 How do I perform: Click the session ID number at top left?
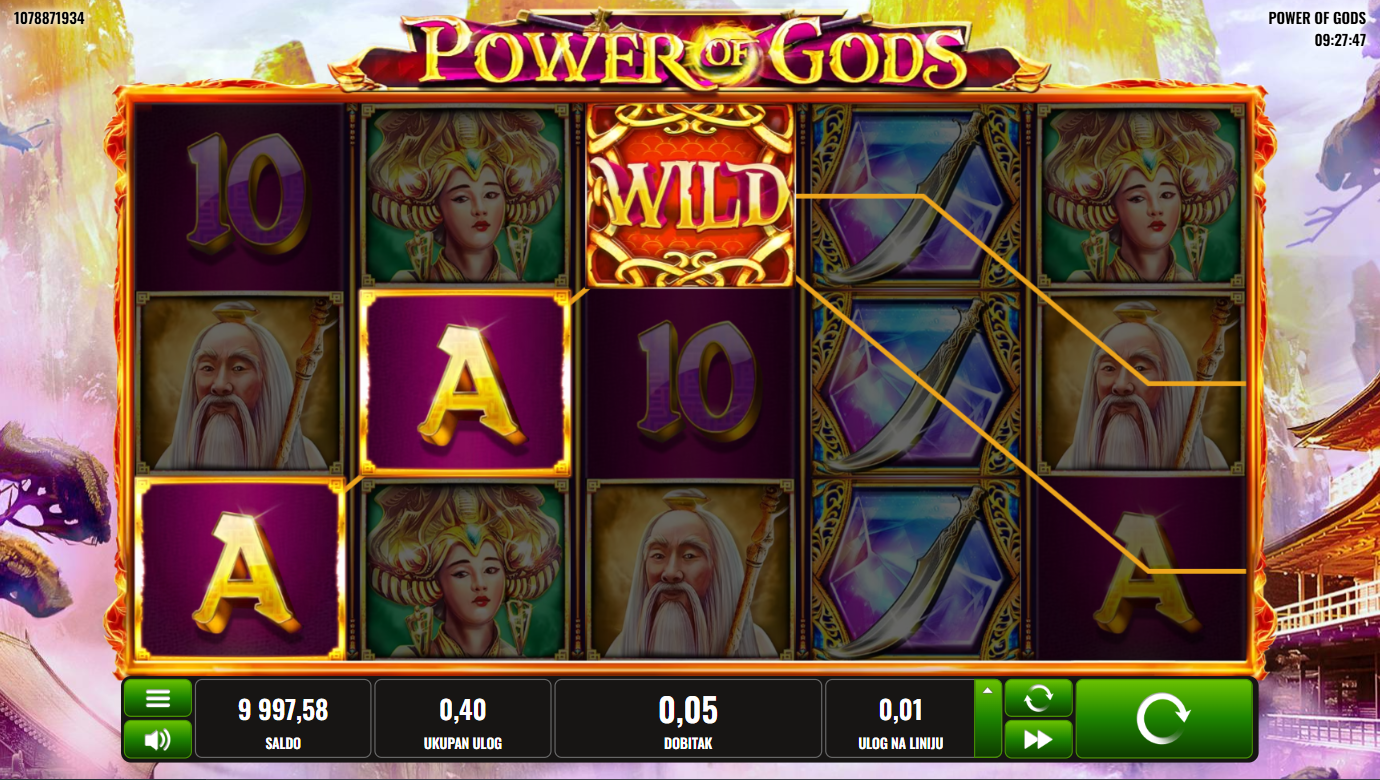click(x=48, y=18)
